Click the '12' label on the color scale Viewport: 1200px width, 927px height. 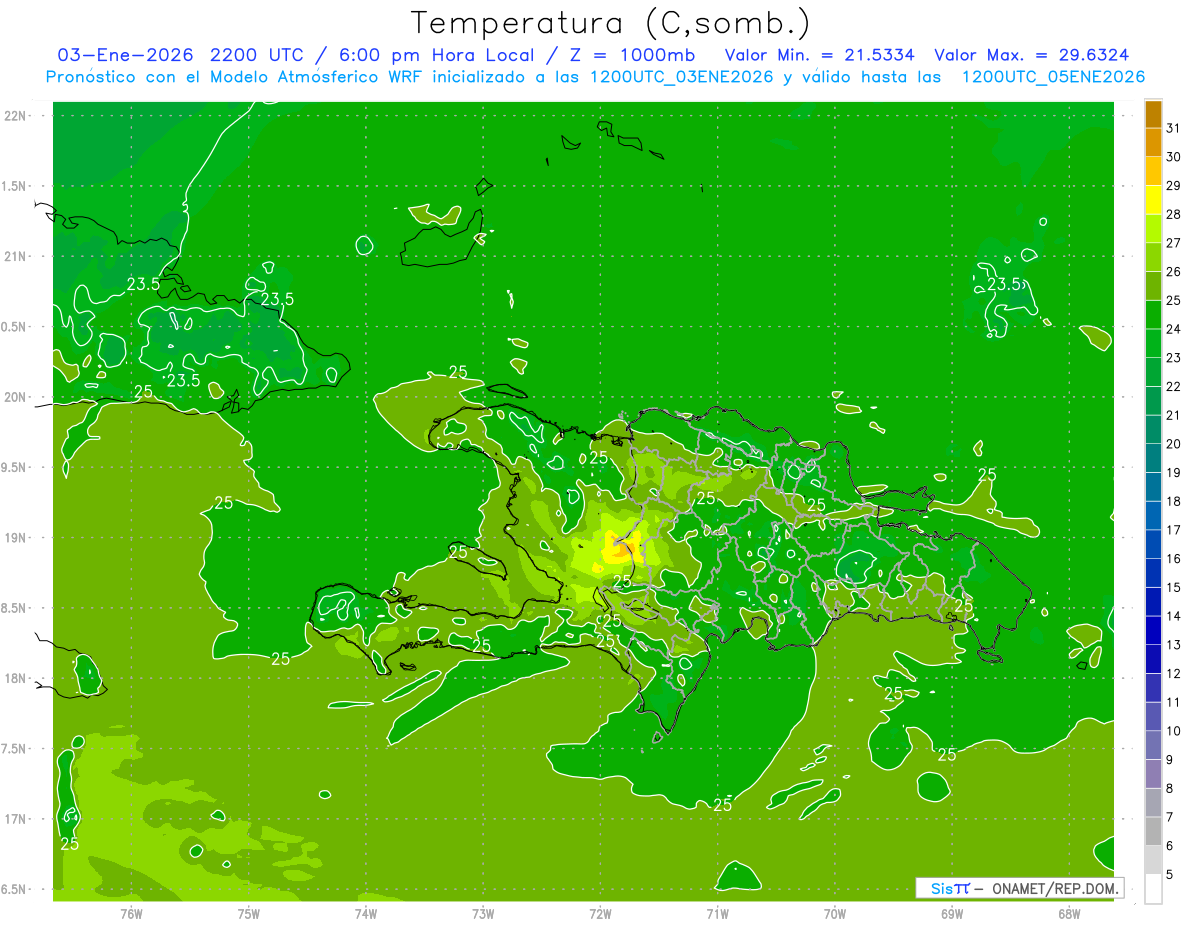click(1173, 674)
